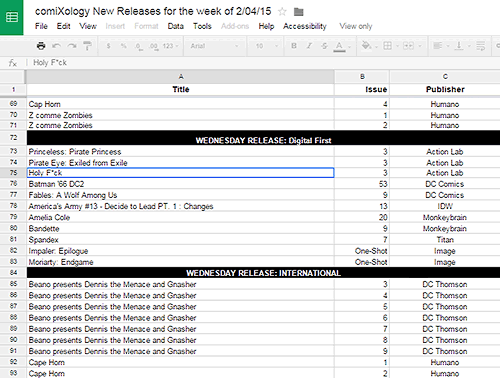Viewport: 500px width, 378px height.
Task: Open the Help menu
Action: tap(266, 26)
